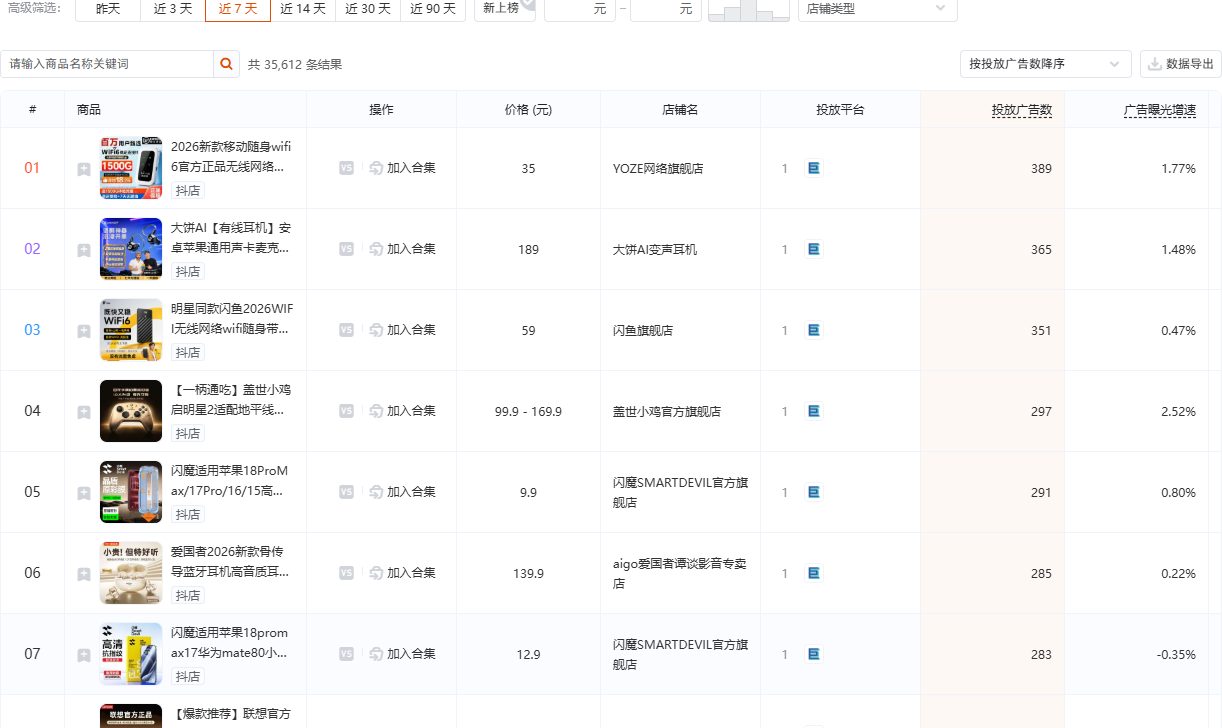Toggle the 新上榜 filter

(x=505, y=9)
